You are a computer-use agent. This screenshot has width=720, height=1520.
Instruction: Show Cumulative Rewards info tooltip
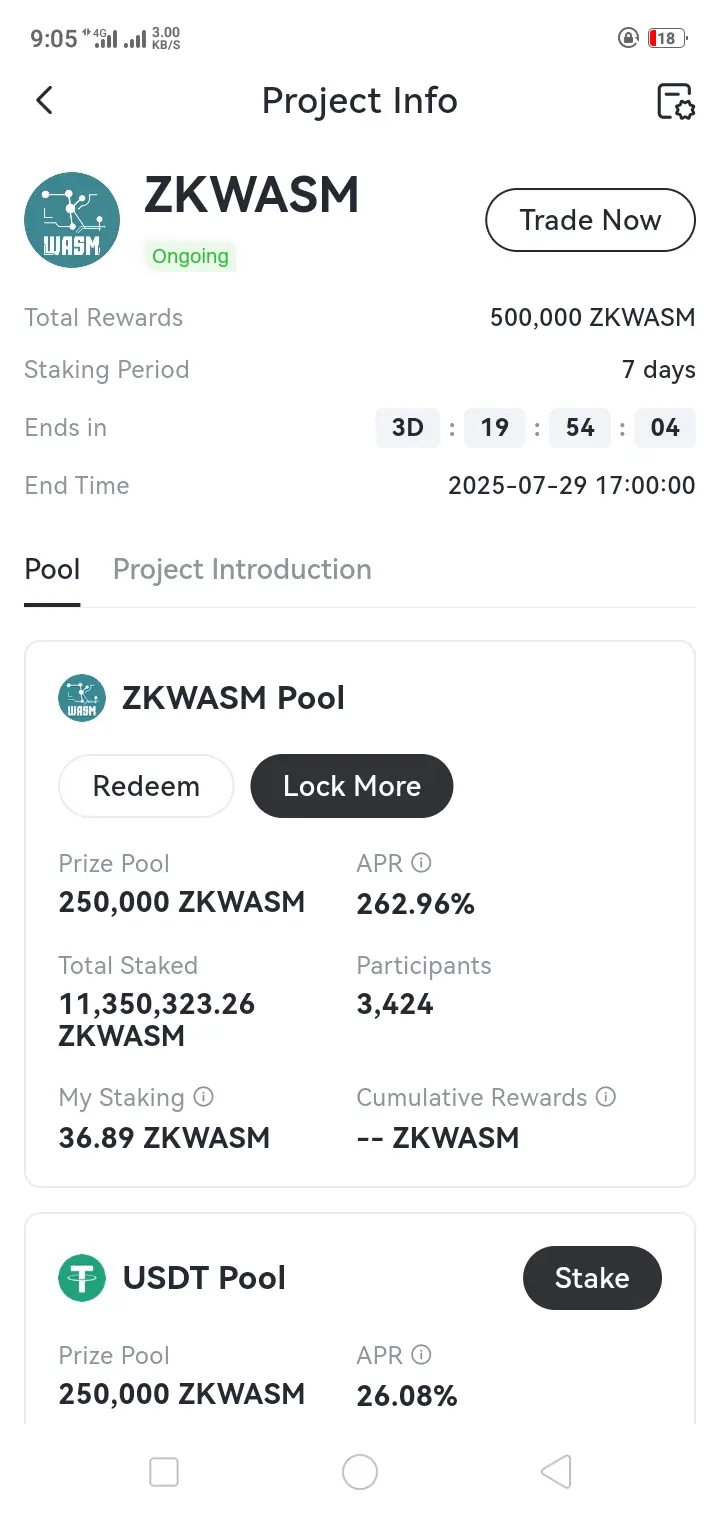pyautogui.click(x=606, y=1097)
